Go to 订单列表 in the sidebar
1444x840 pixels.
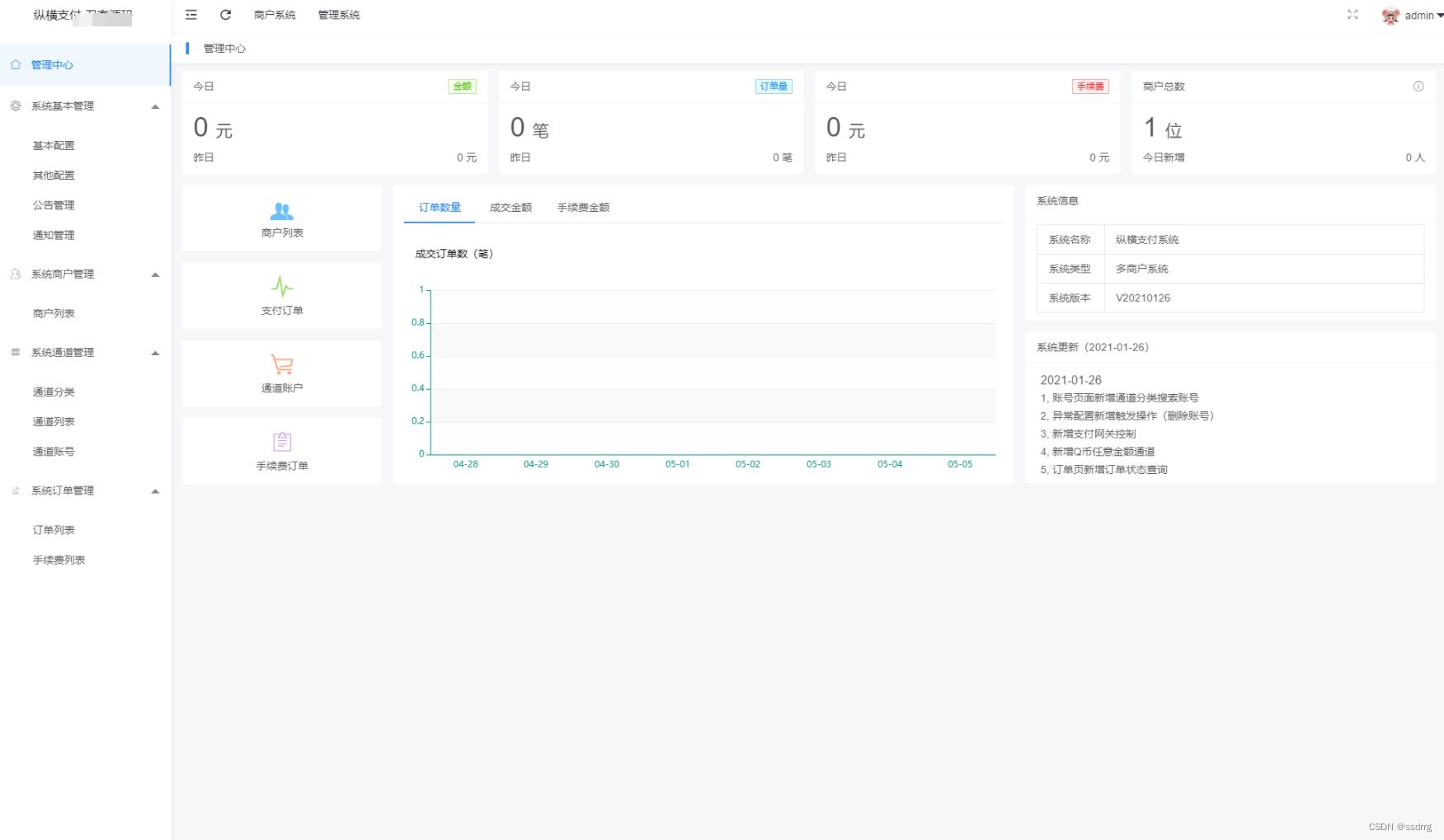pyautogui.click(x=54, y=530)
